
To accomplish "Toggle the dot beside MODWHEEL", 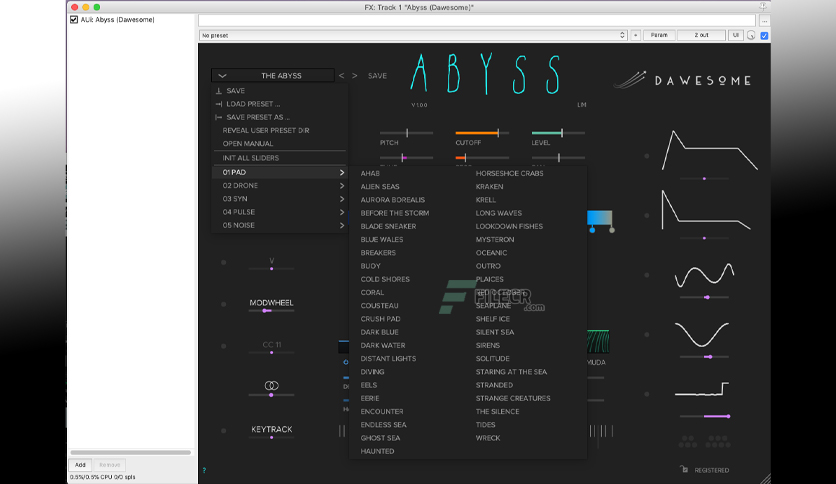I will (x=223, y=304).
